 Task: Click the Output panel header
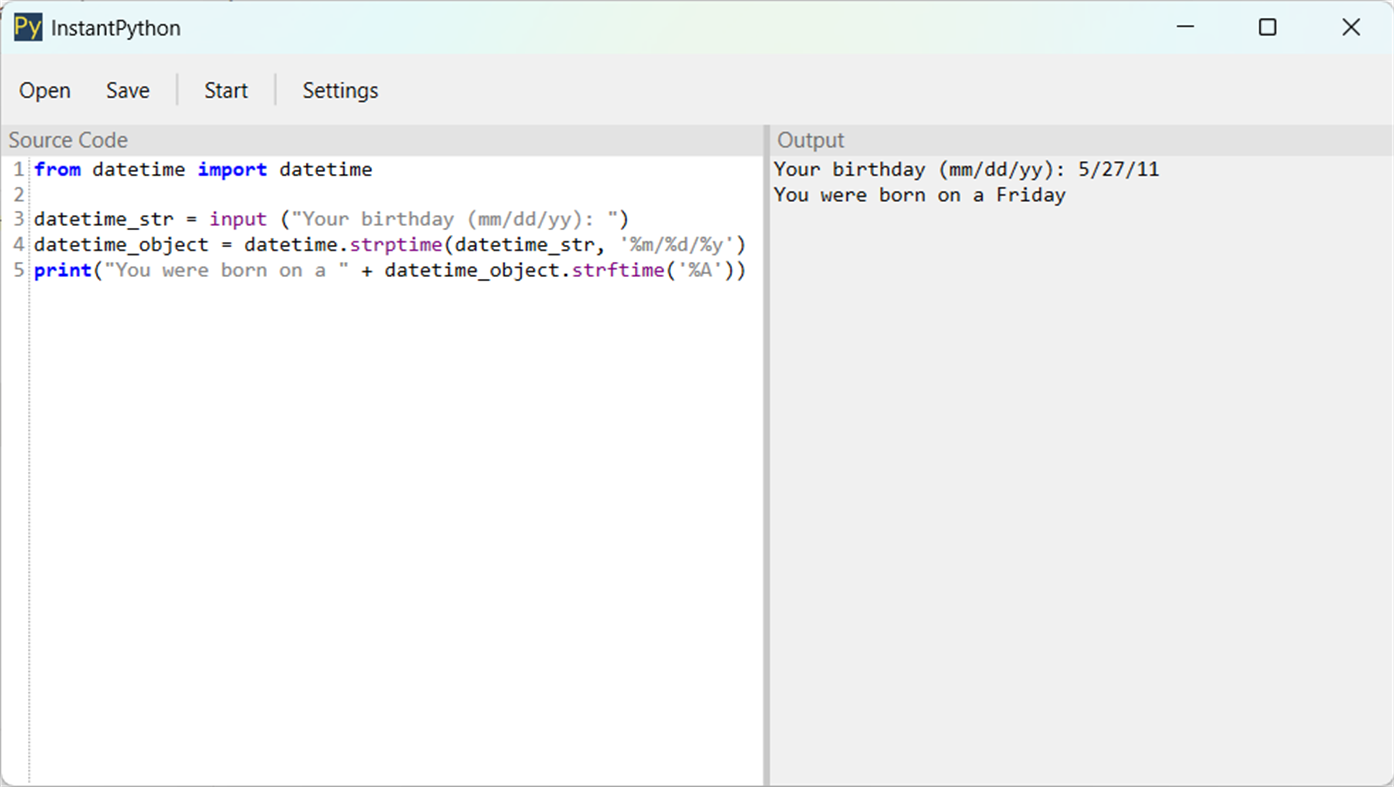[810, 140]
